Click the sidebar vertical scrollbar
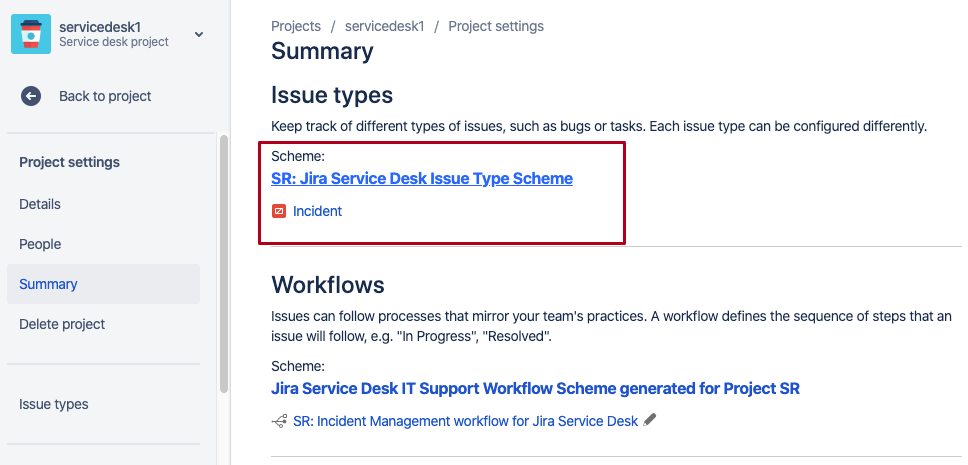This screenshot has width=968, height=465. click(x=224, y=264)
